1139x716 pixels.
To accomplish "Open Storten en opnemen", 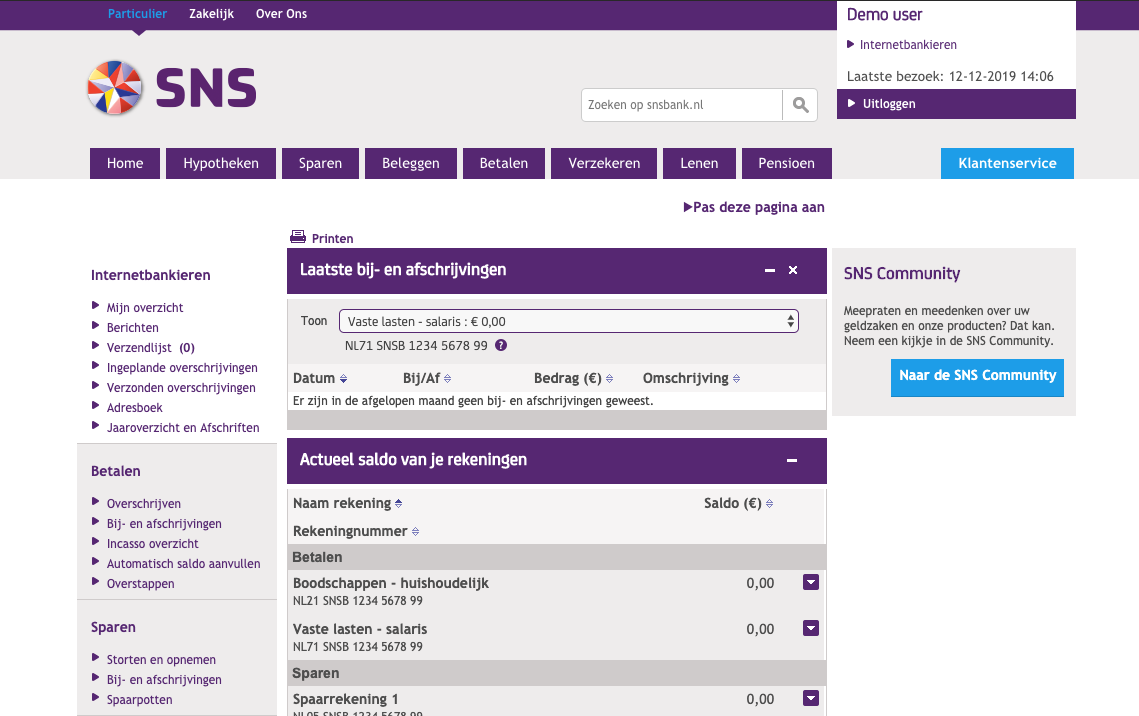I will click(161, 659).
